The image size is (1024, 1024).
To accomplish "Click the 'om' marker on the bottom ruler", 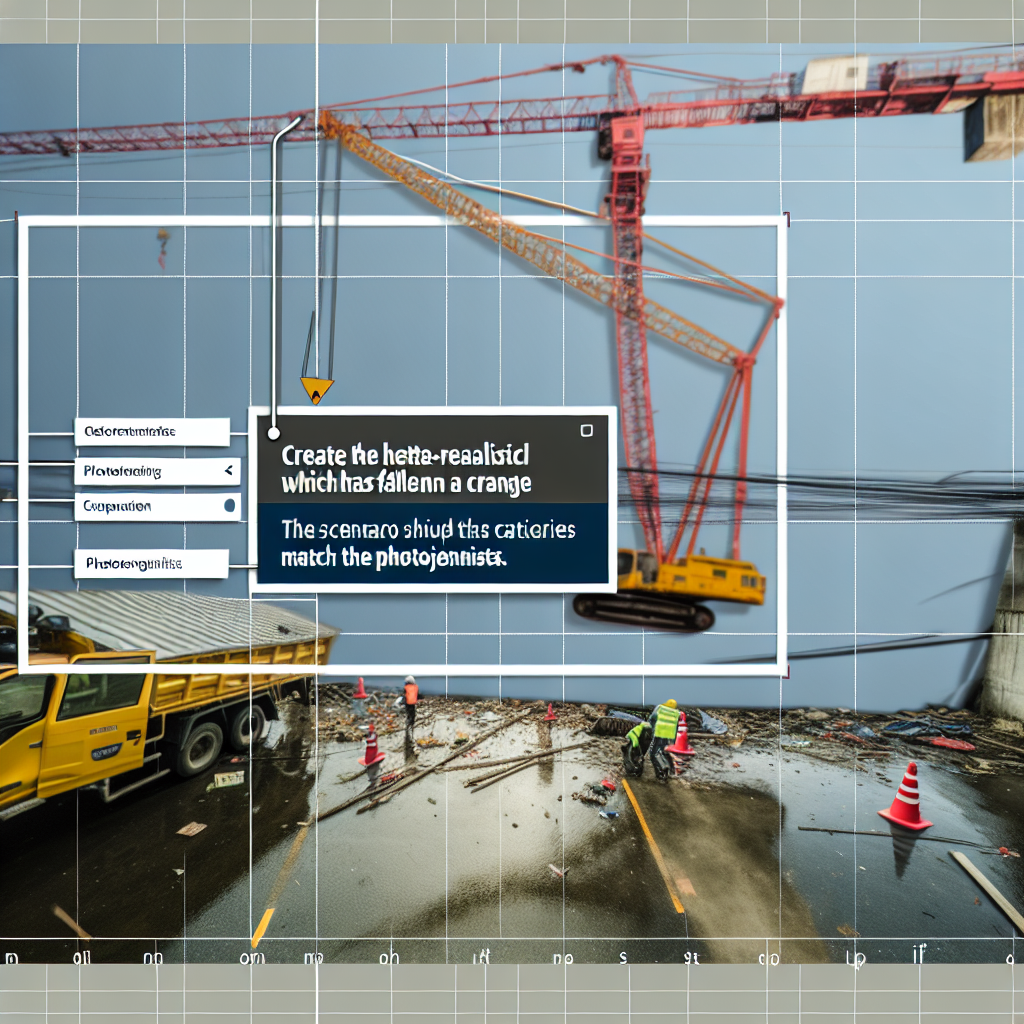I will click(250, 958).
